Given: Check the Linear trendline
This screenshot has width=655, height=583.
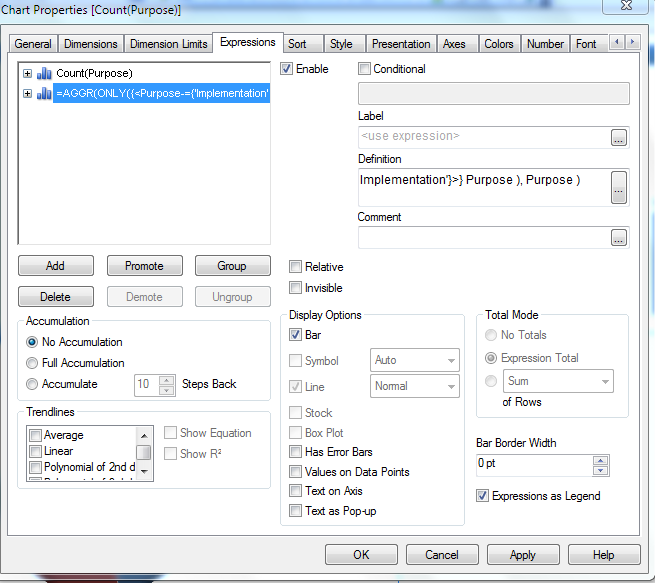Looking at the screenshot, I should [x=36, y=451].
